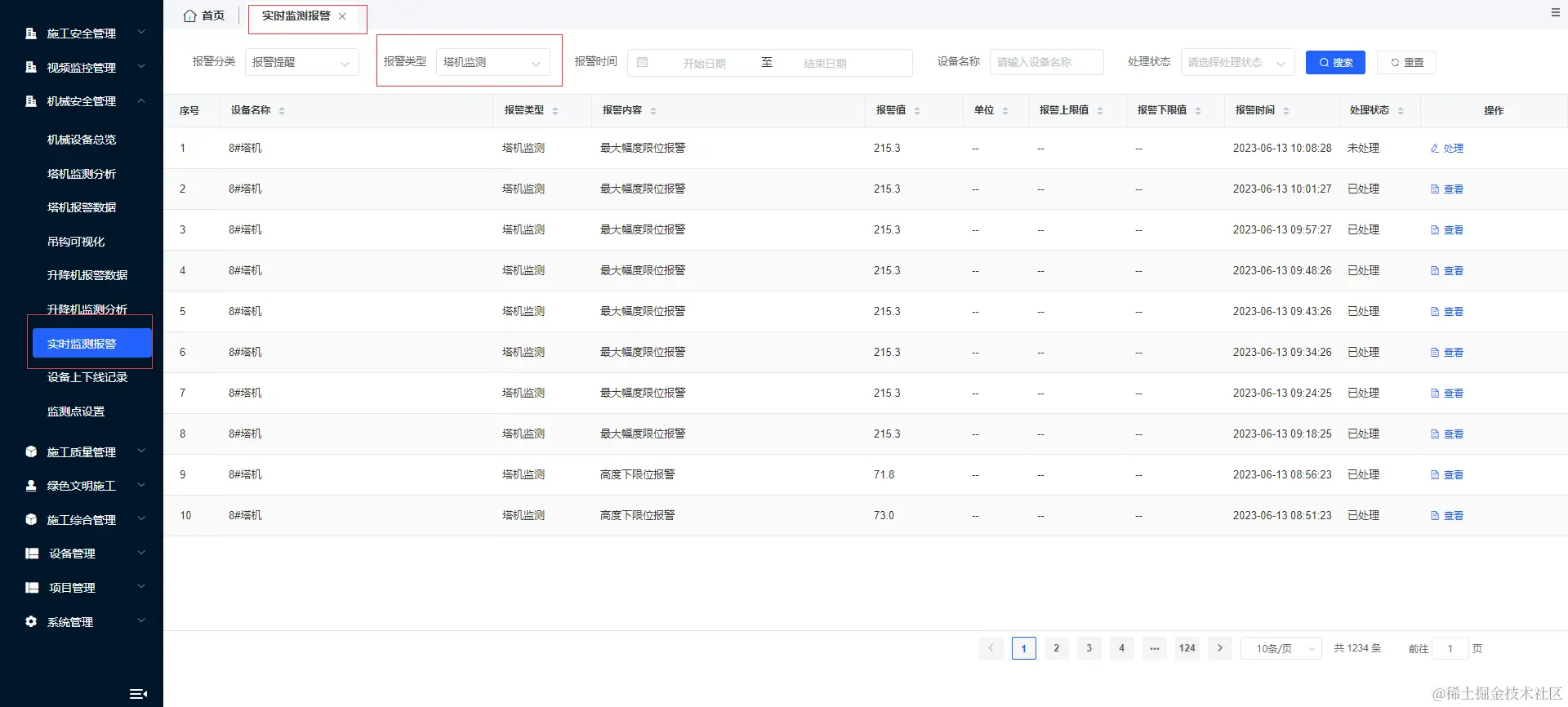Click the 设备管理 list icon
Viewport: 1568px width, 707px height.
click(32, 554)
